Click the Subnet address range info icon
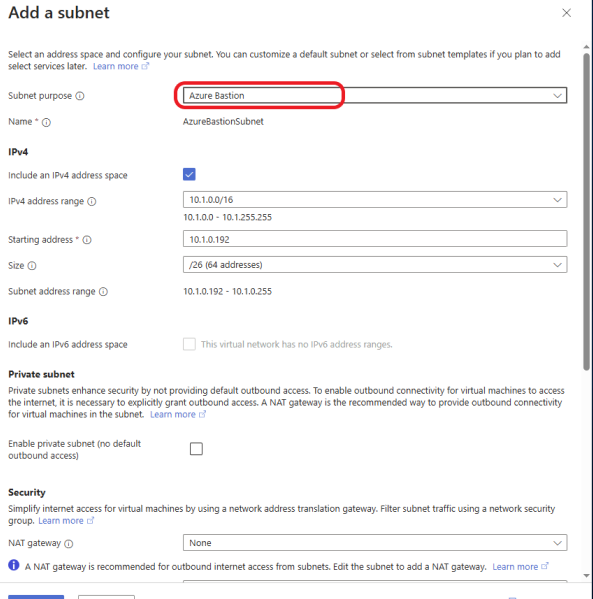Viewport: 593px width, 599px height. (x=104, y=292)
